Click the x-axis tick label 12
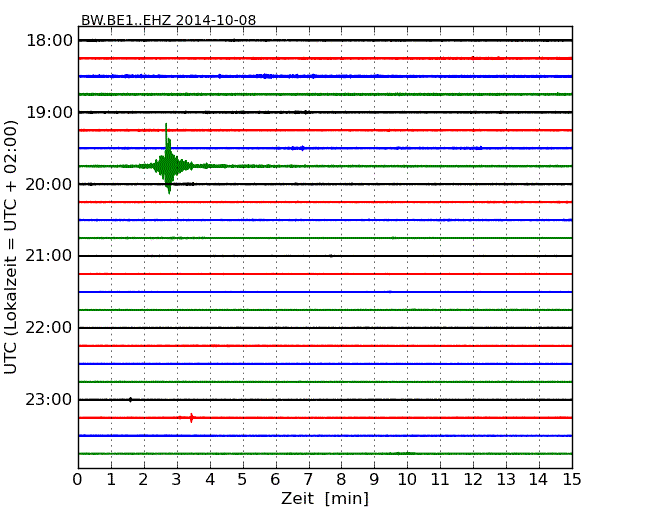Viewport: 650px width, 520px height. tap(473, 480)
